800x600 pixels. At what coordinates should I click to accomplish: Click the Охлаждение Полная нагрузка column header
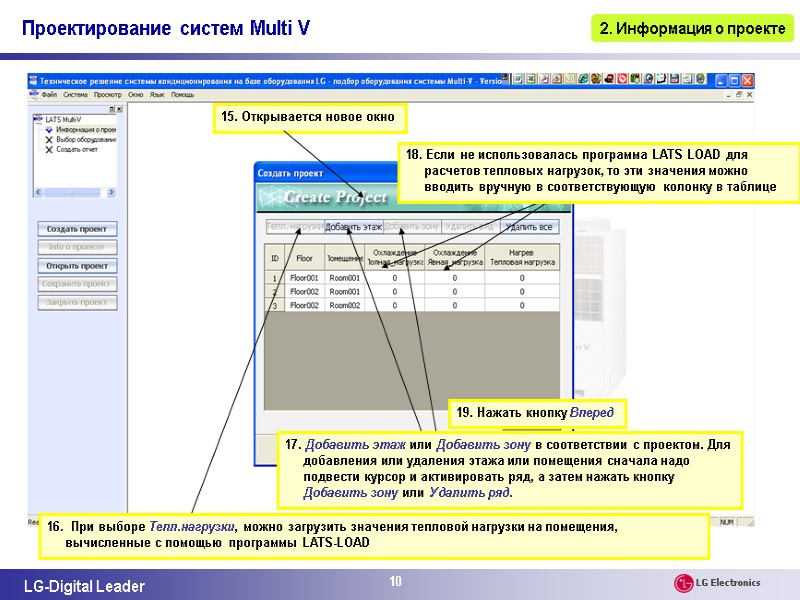point(394,258)
